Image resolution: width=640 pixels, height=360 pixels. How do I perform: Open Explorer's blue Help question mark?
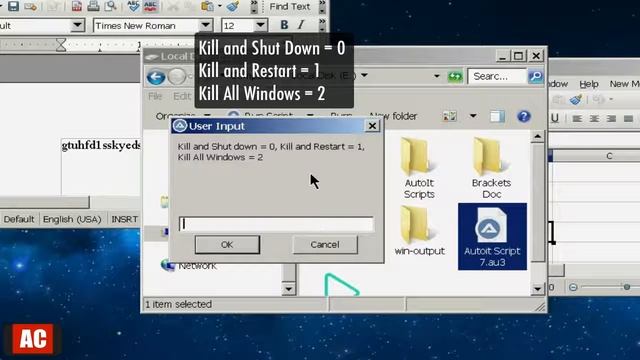(x=524, y=117)
